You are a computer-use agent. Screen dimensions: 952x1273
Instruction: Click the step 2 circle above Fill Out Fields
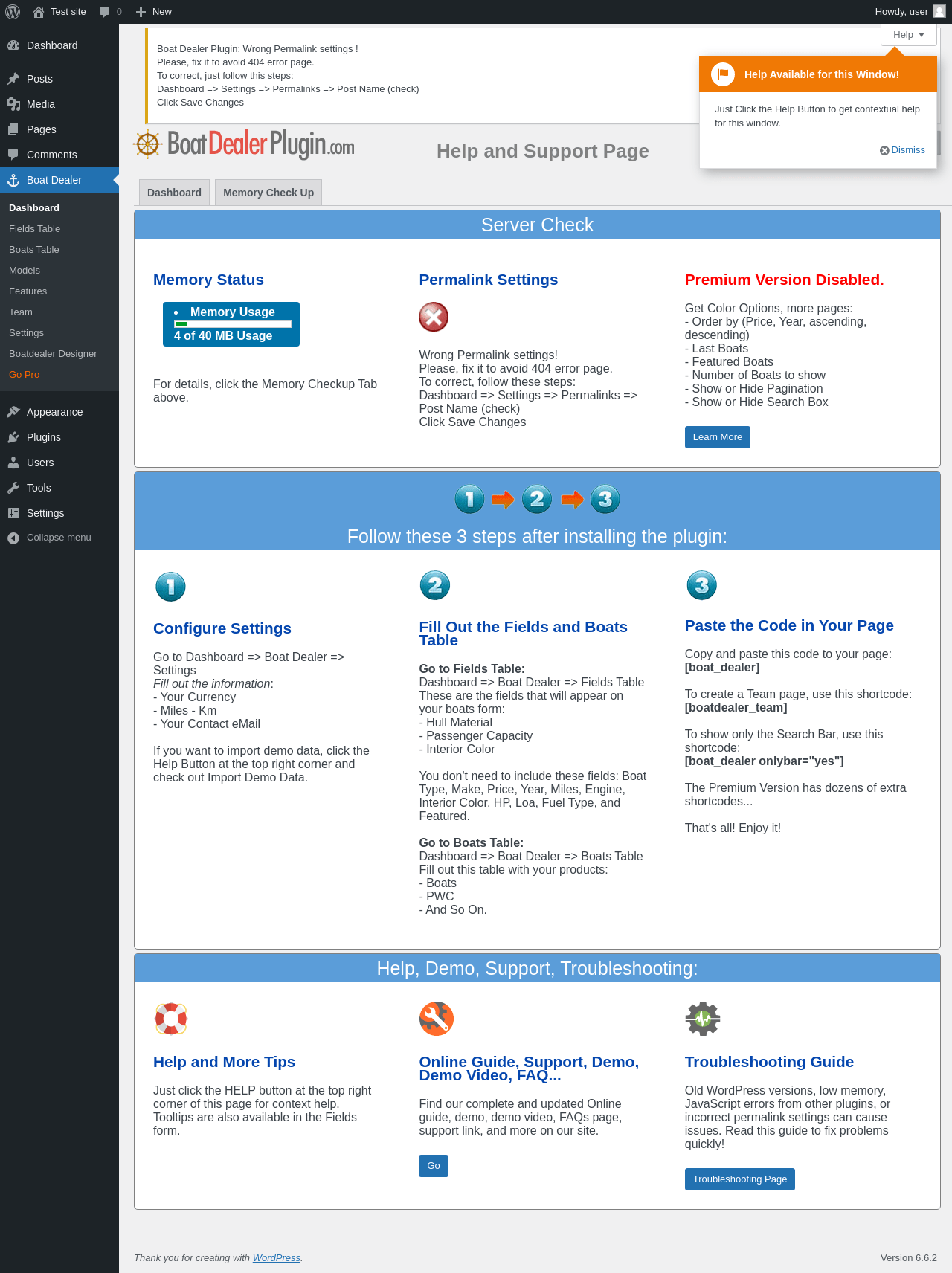click(435, 585)
